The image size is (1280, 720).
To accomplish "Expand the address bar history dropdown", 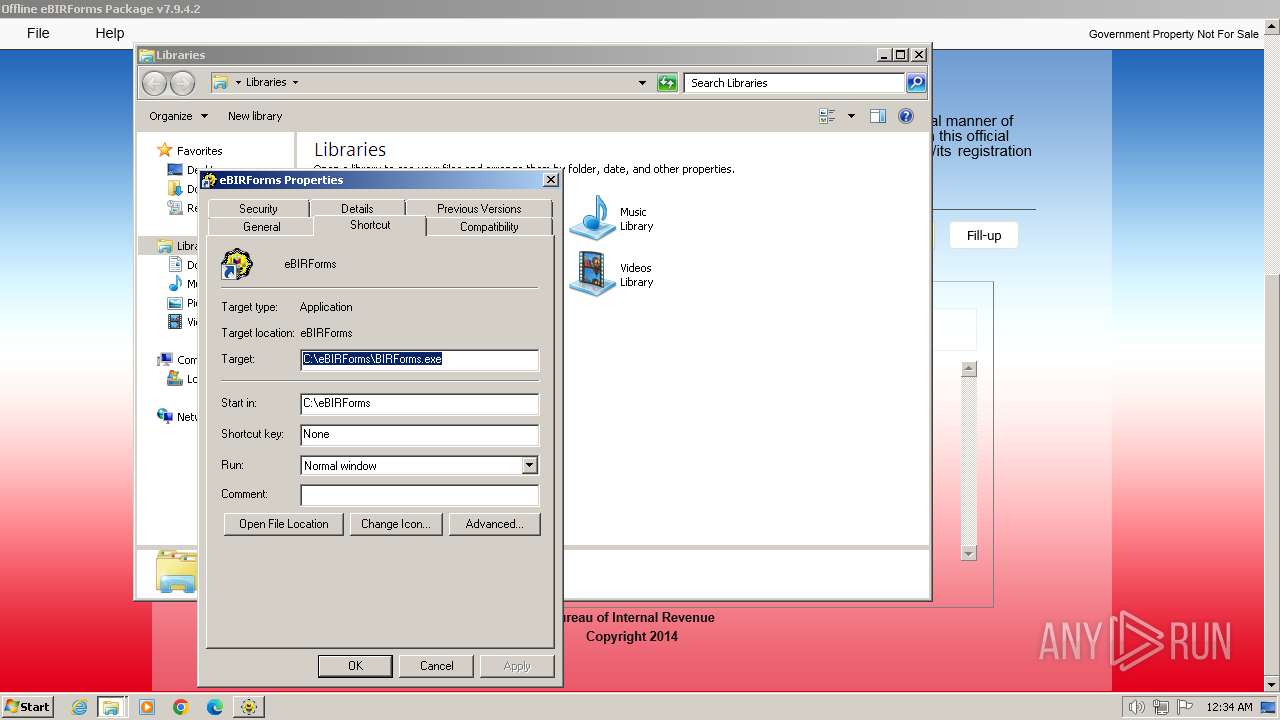I will (x=642, y=83).
